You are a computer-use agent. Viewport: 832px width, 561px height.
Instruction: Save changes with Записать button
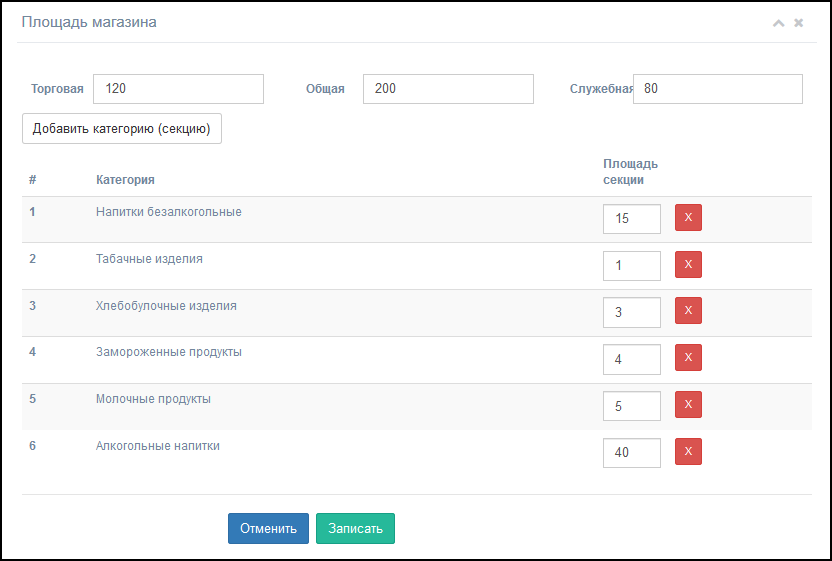tap(356, 529)
